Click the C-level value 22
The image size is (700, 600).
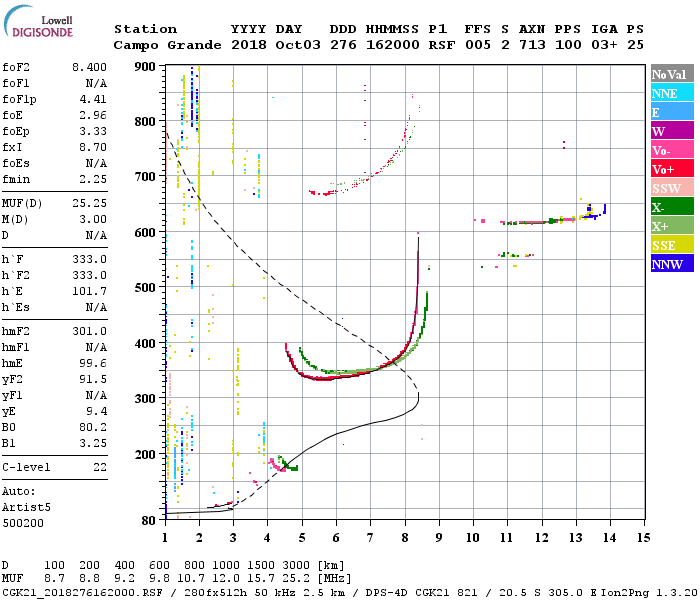100,467
